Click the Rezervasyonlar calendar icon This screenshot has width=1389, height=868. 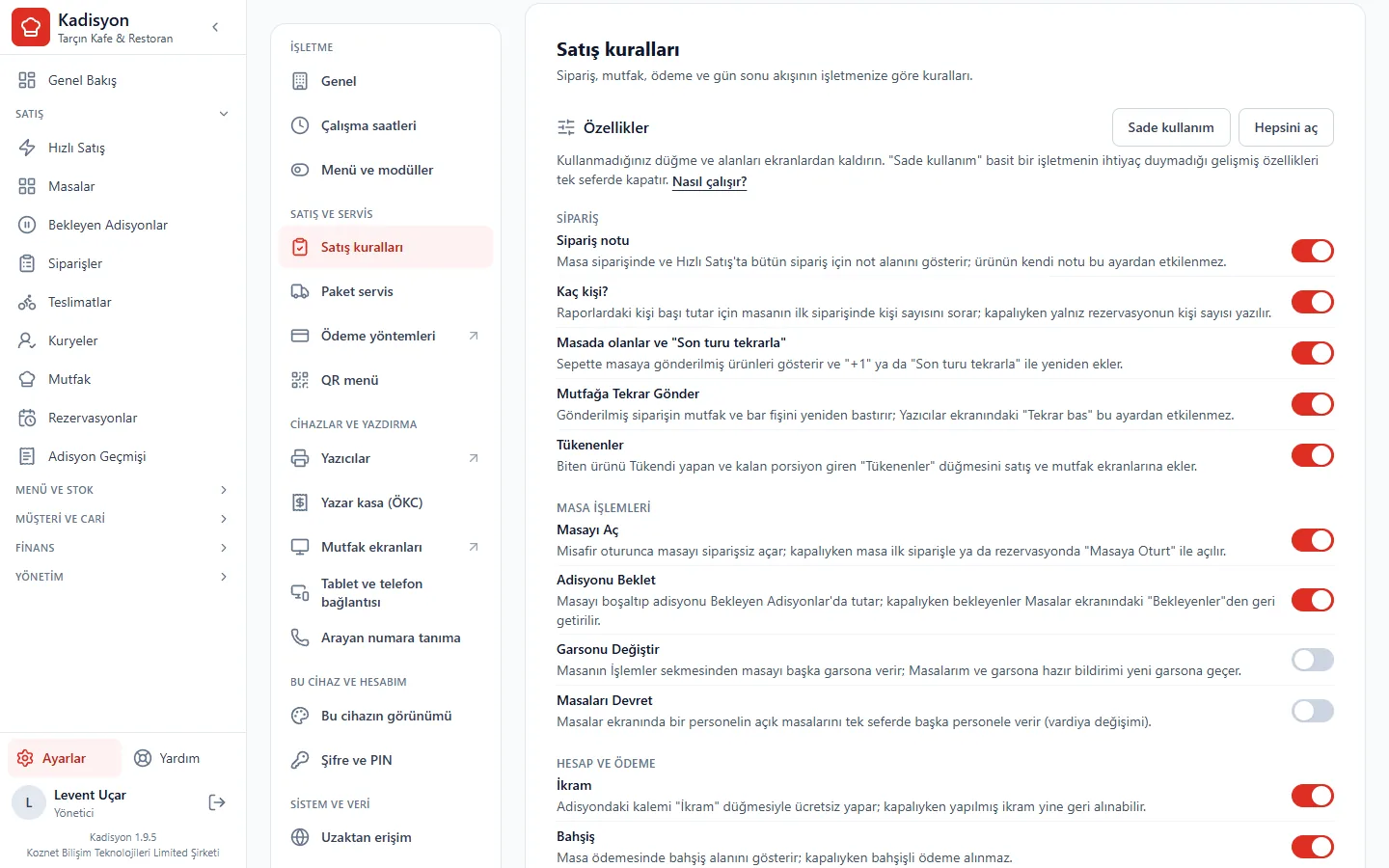pyautogui.click(x=27, y=418)
